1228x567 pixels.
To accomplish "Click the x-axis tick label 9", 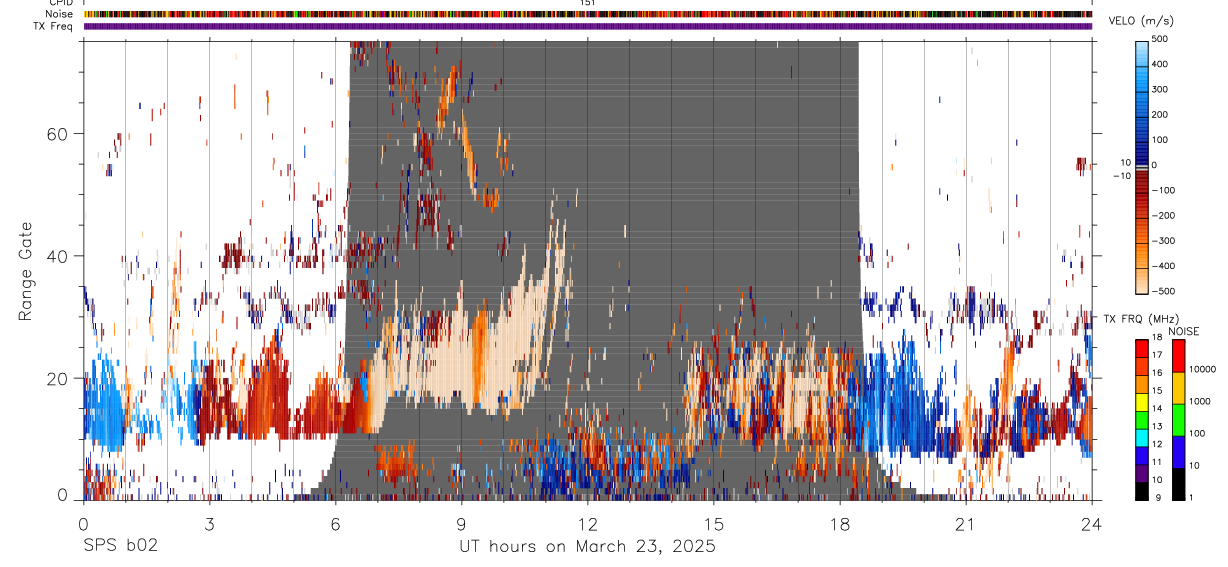I will click(x=461, y=523).
